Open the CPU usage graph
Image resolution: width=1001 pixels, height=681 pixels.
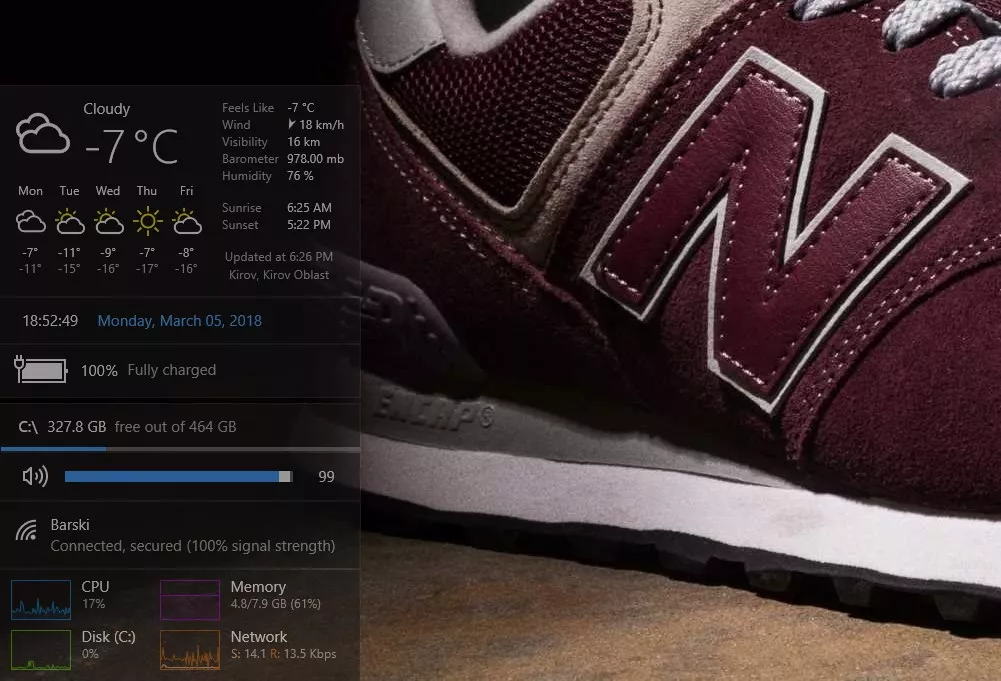[x=40, y=599]
